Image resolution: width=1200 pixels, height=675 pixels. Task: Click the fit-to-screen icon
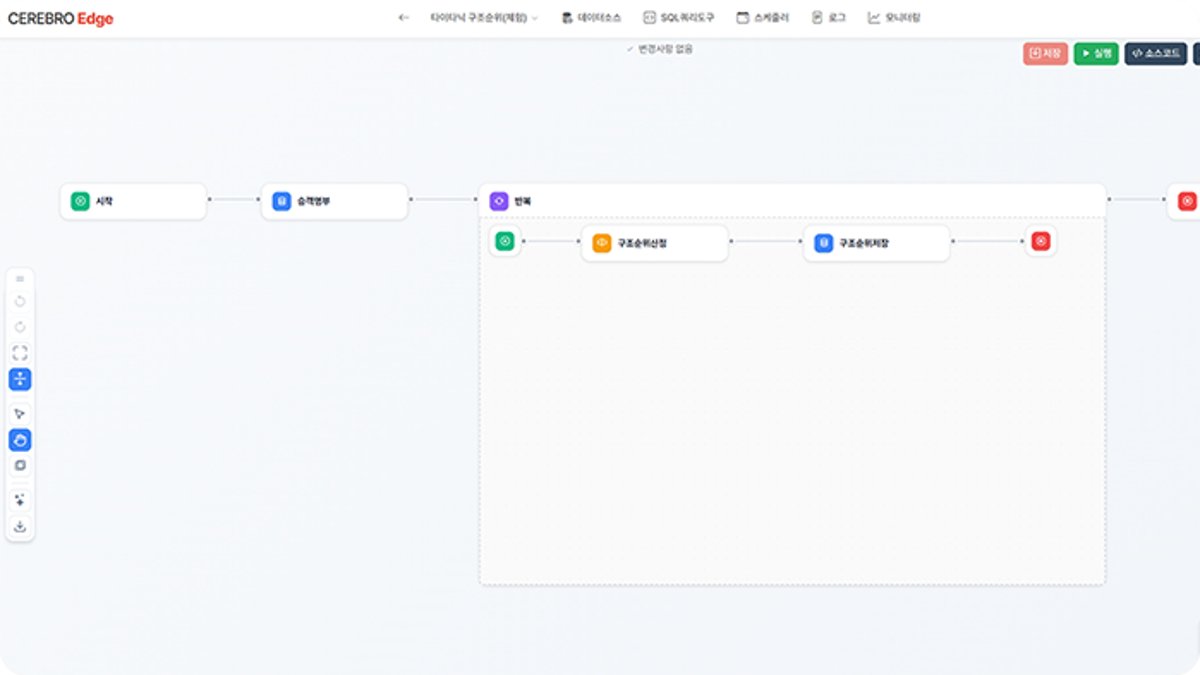(x=20, y=353)
